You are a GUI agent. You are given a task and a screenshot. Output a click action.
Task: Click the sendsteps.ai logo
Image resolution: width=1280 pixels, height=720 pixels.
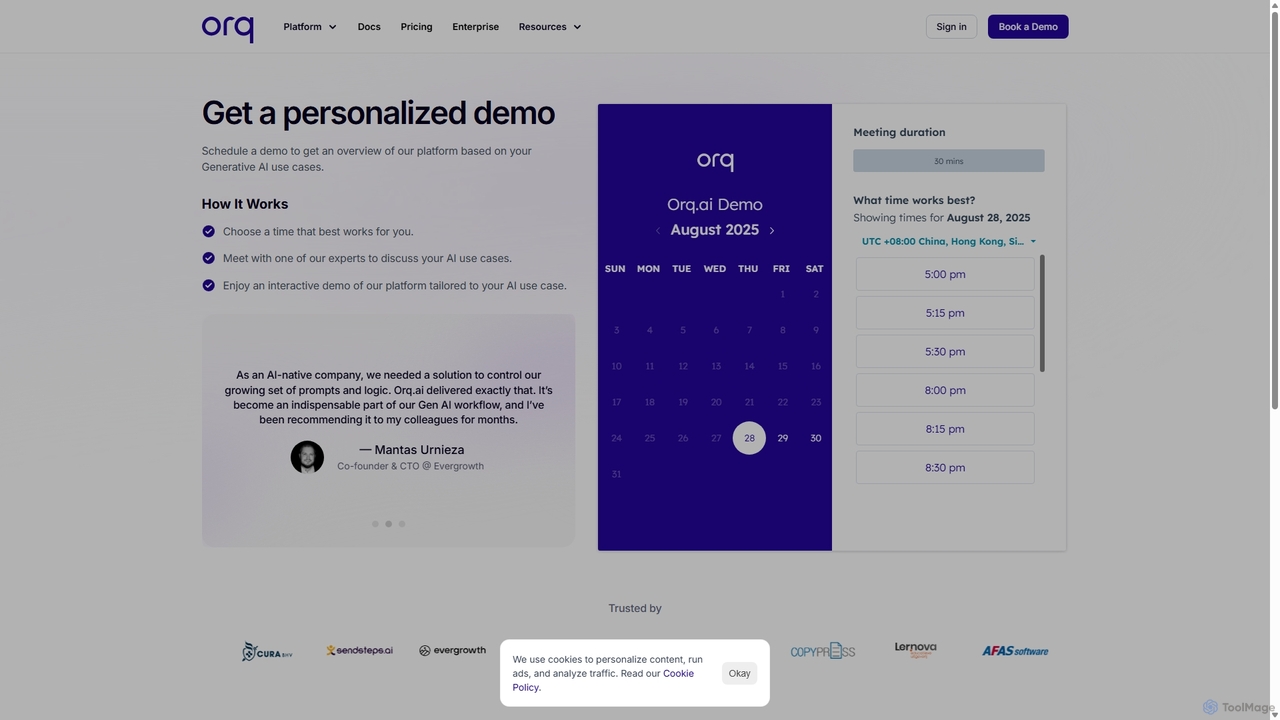(x=359, y=650)
